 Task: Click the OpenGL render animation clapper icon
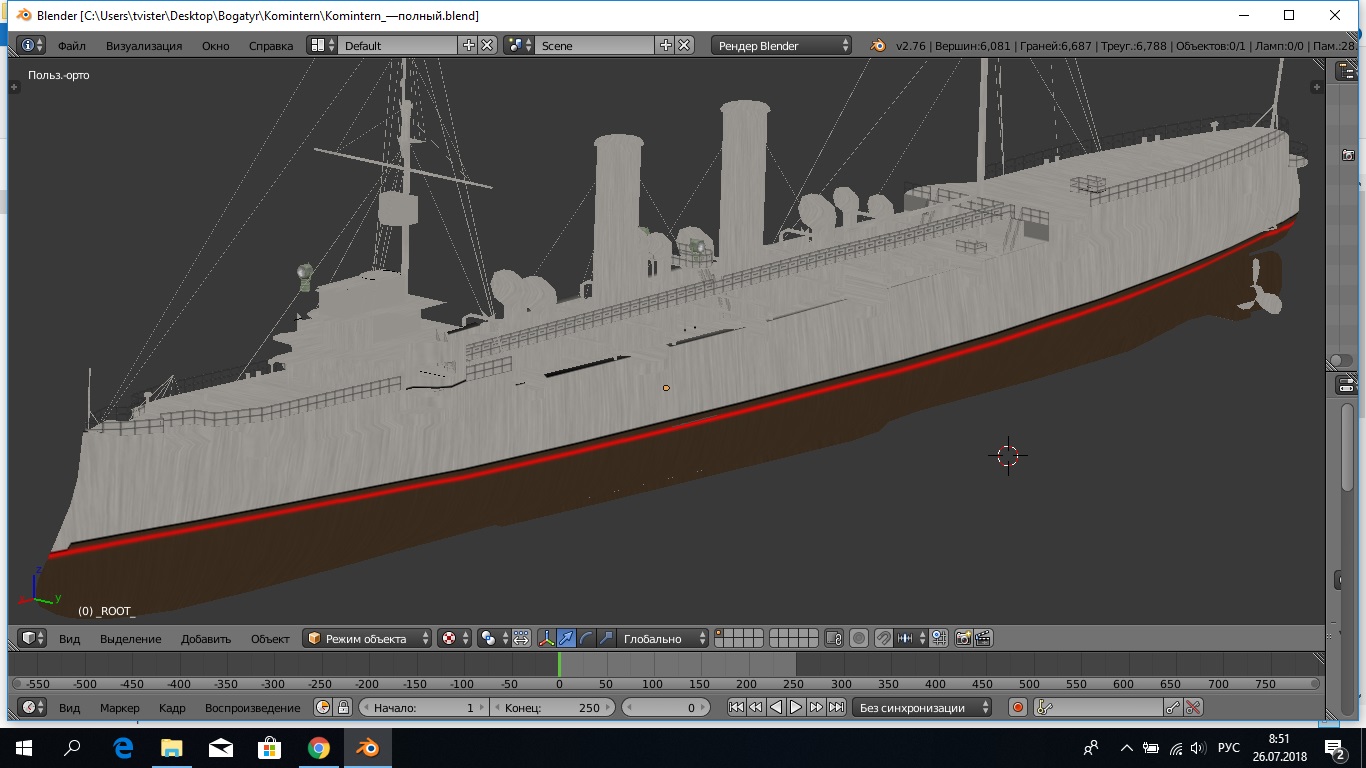(x=983, y=638)
